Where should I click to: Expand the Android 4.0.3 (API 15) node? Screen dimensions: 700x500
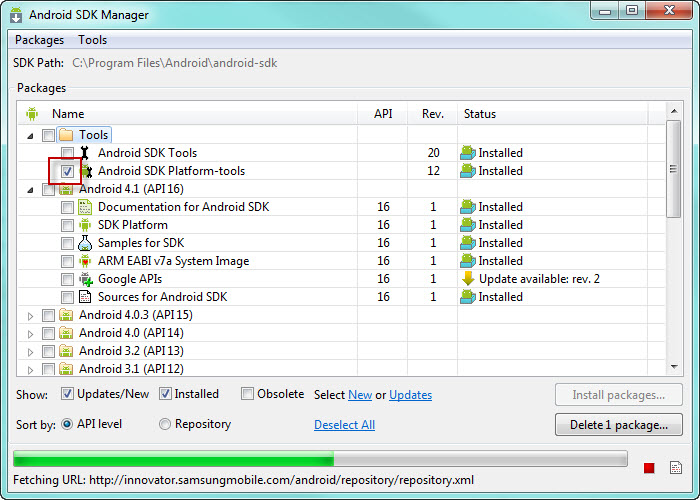pos(30,316)
